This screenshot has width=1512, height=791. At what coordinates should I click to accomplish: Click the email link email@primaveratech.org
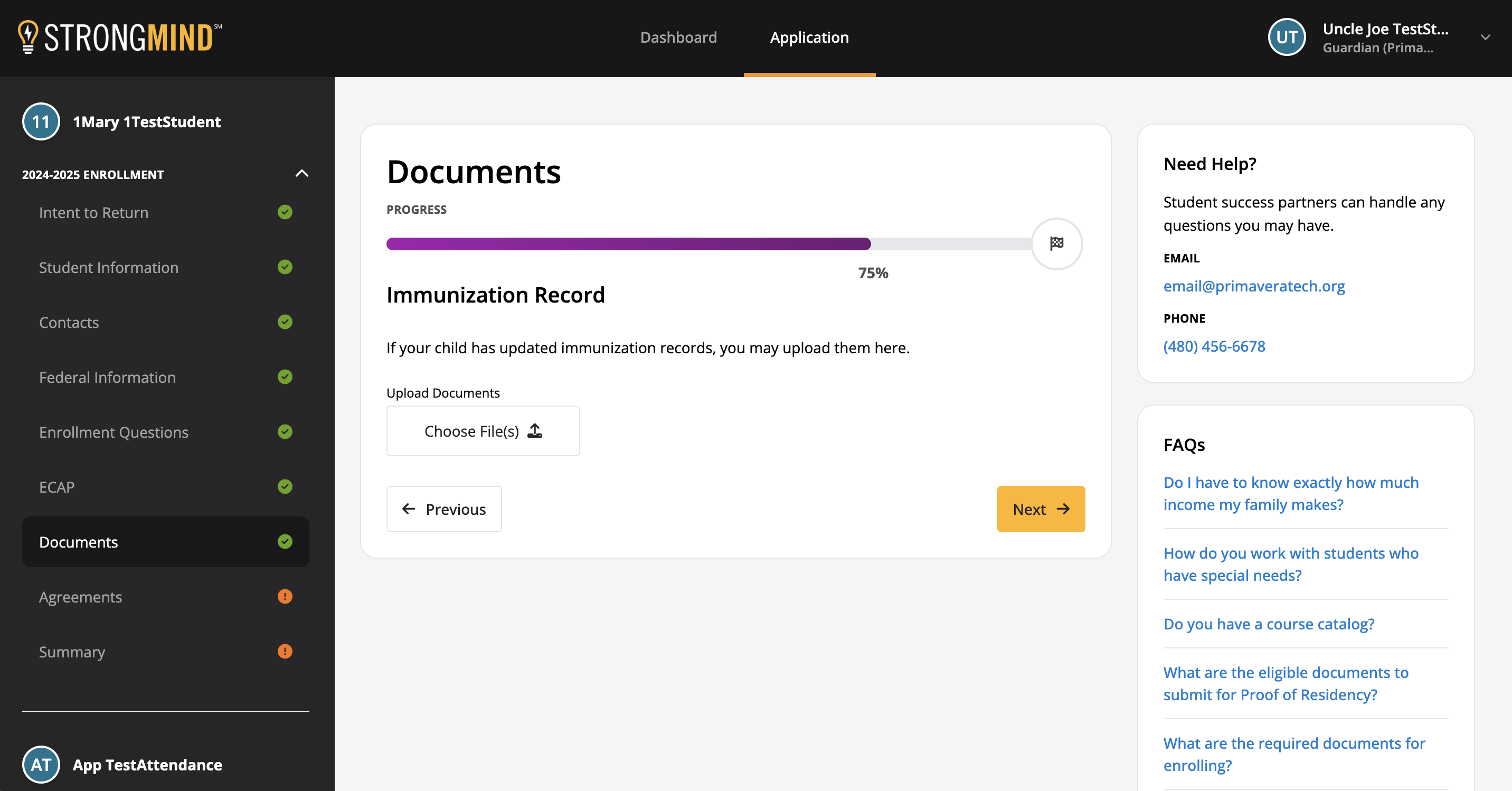pyautogui.click(x=1254, y=286)
